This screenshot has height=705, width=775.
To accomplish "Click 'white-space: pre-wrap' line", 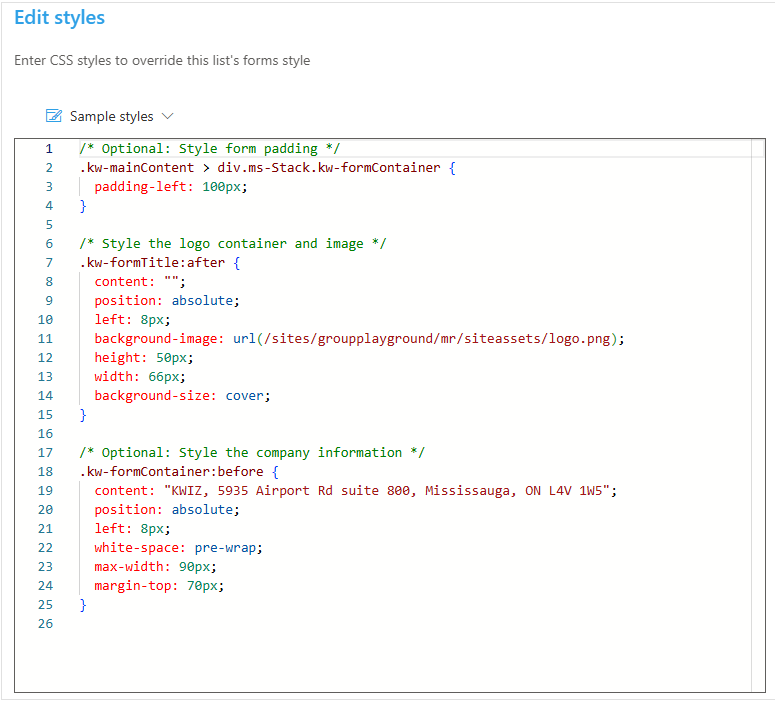I will [178, 548].
